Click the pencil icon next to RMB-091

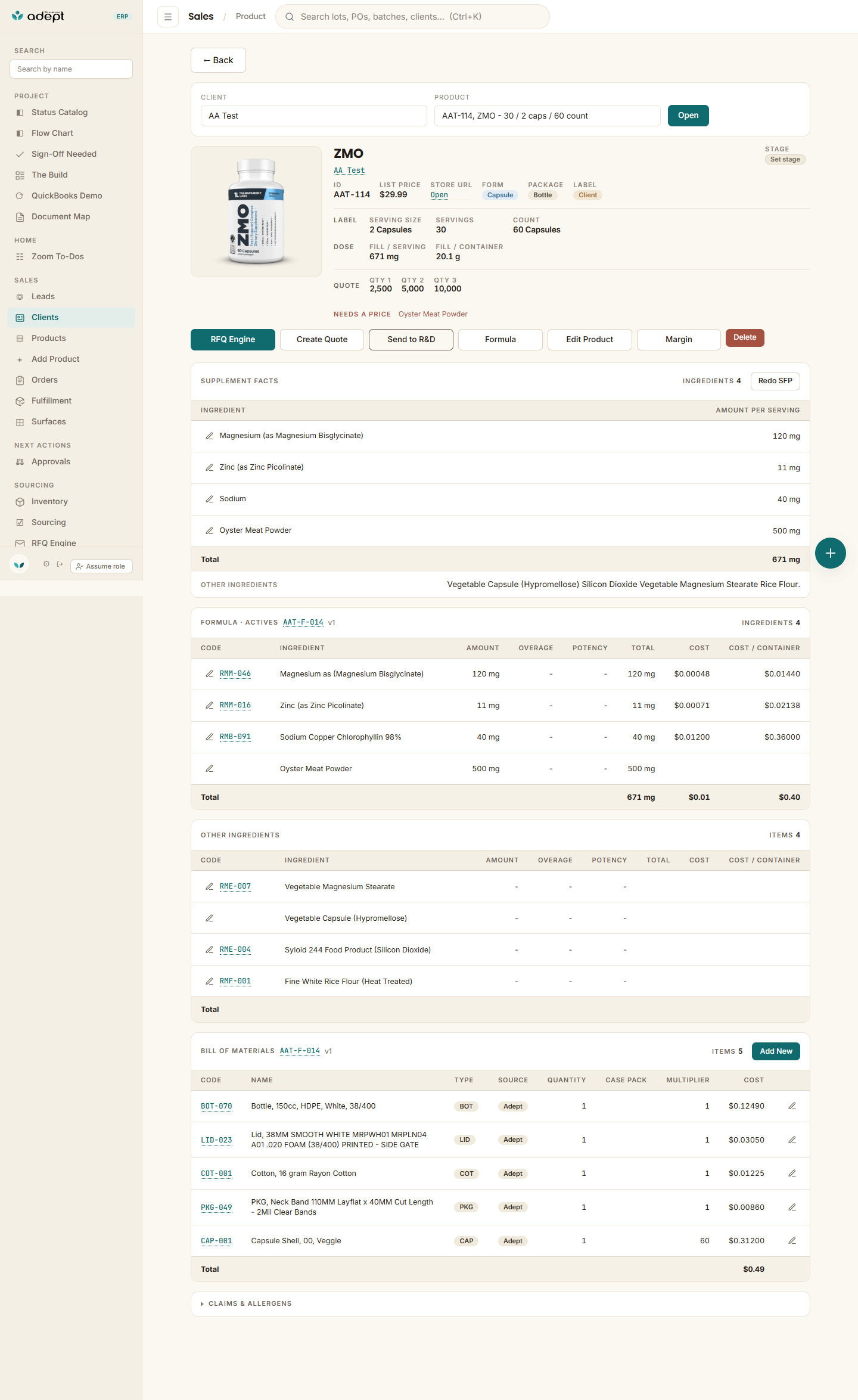tap(209, 737)
